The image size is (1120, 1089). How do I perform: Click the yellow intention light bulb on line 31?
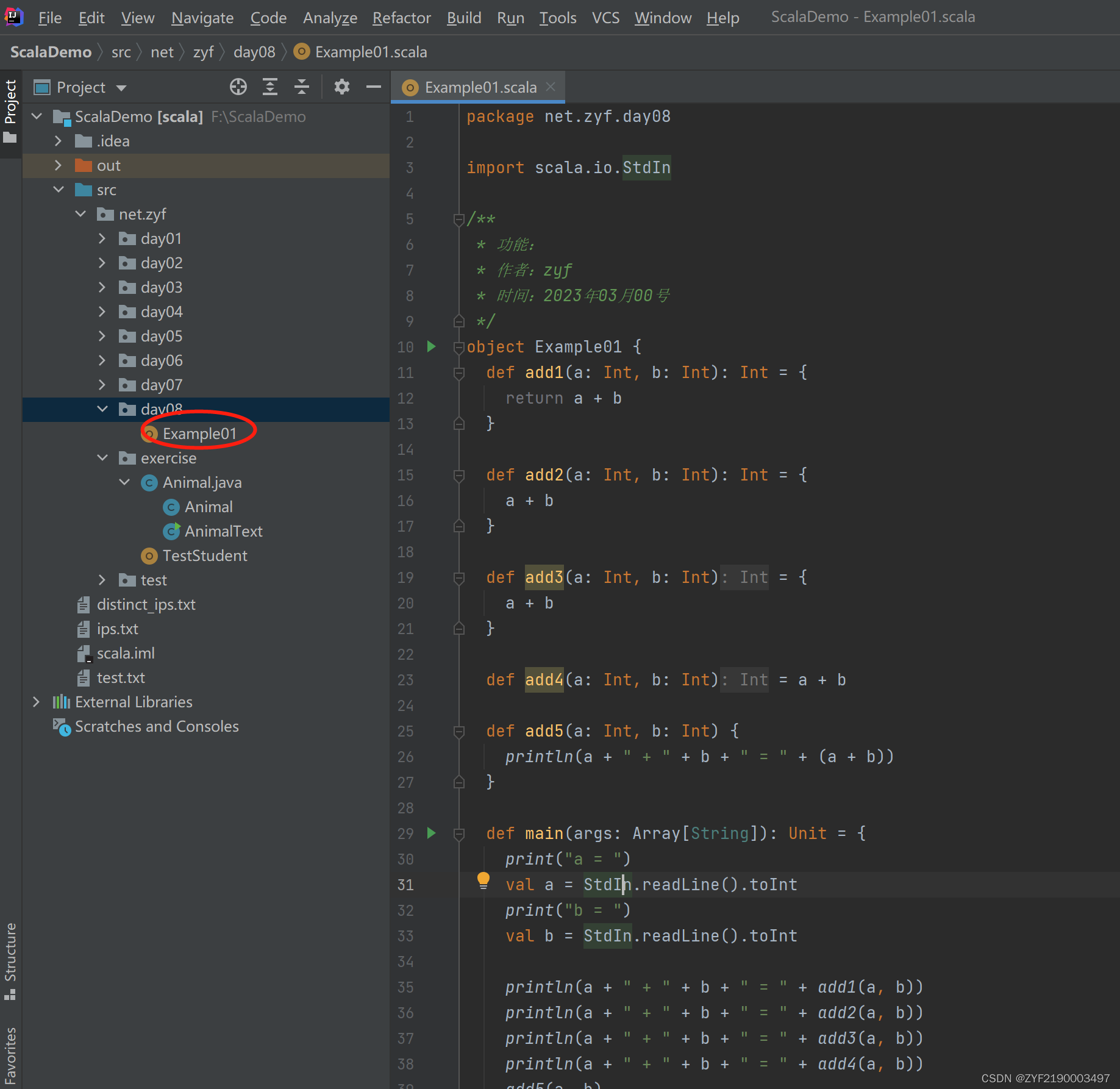(483, 880)
